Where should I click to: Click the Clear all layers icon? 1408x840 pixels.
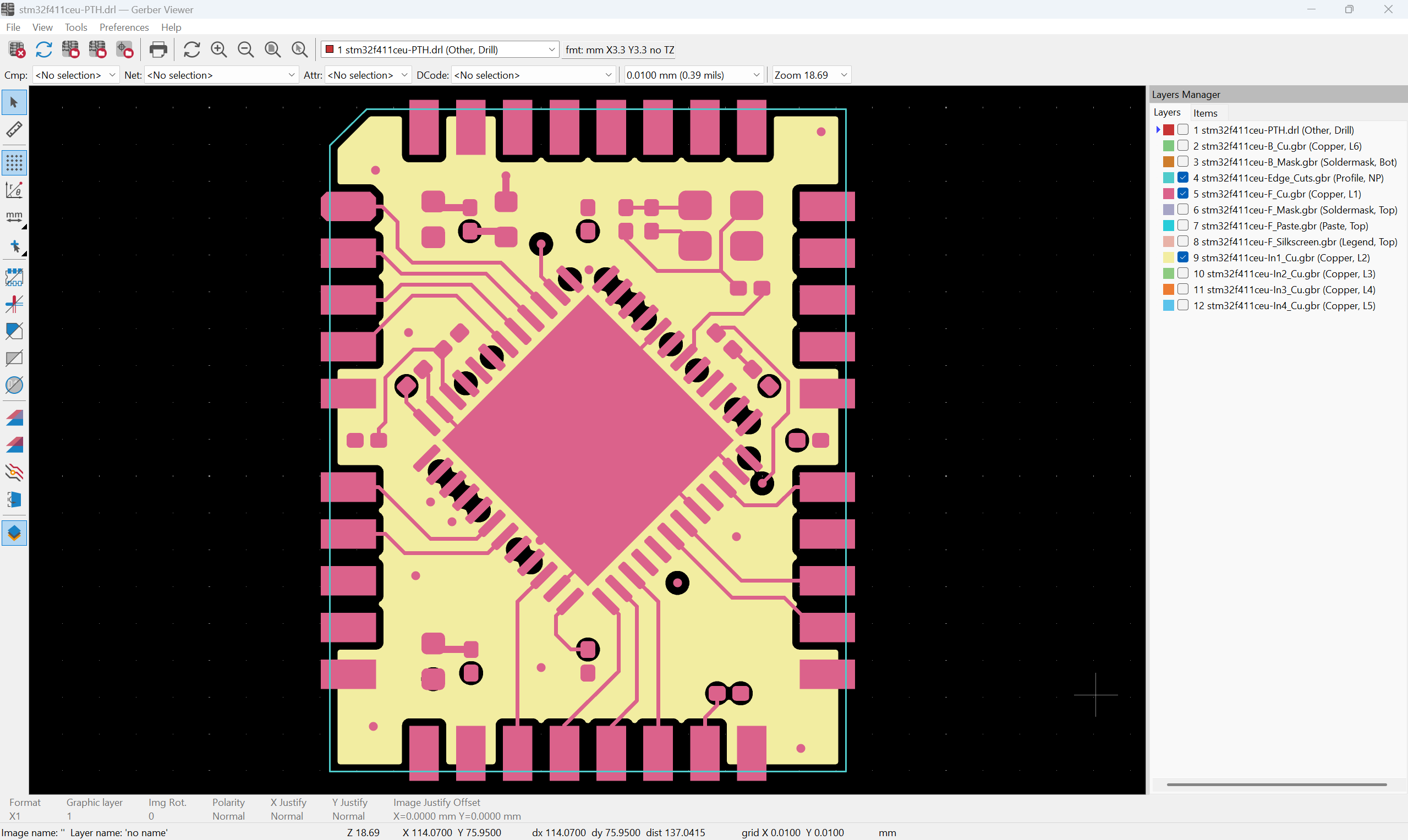pos(17,50)
